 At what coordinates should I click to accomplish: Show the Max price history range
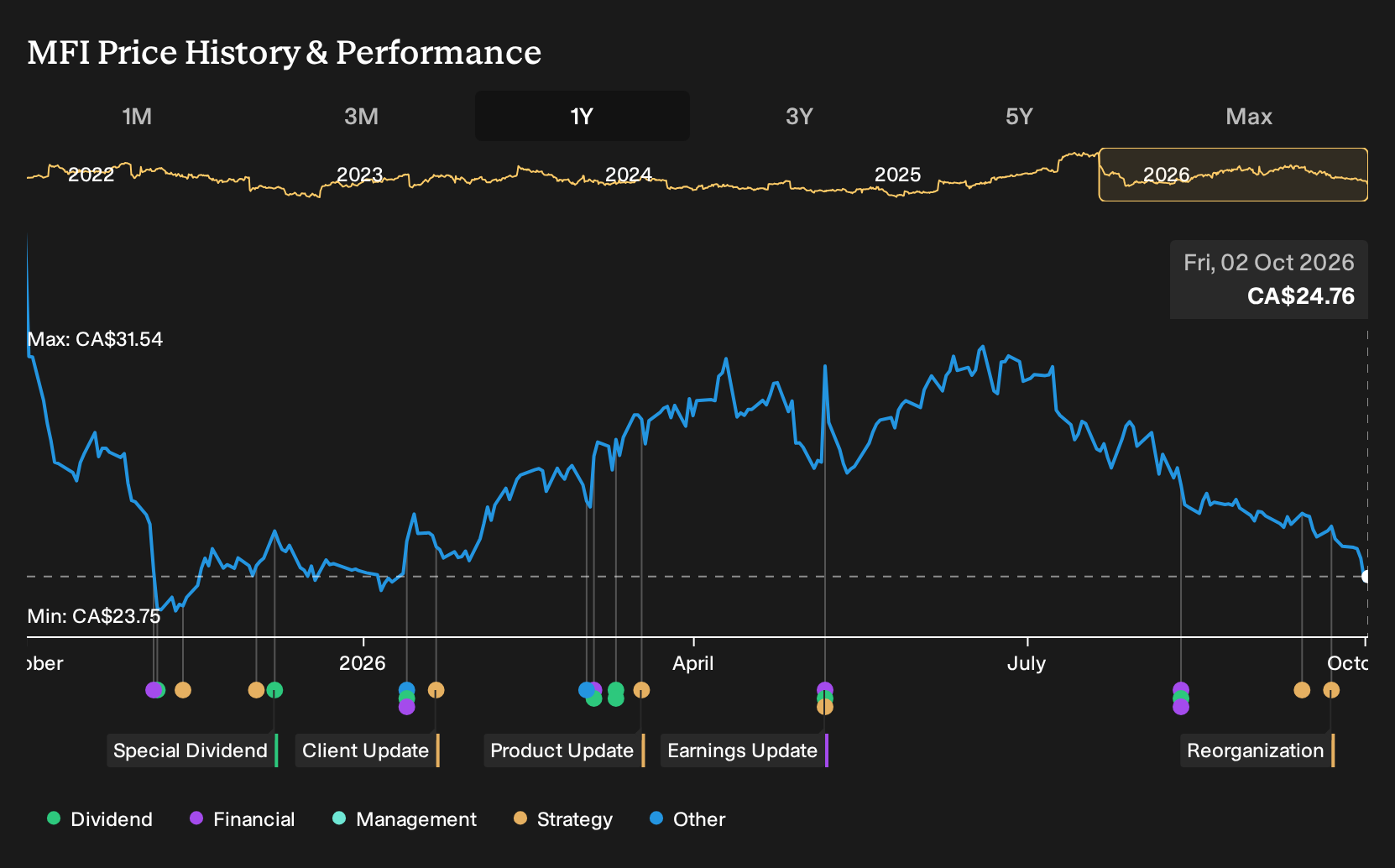pyautogui.click(x=1249, y=116)
